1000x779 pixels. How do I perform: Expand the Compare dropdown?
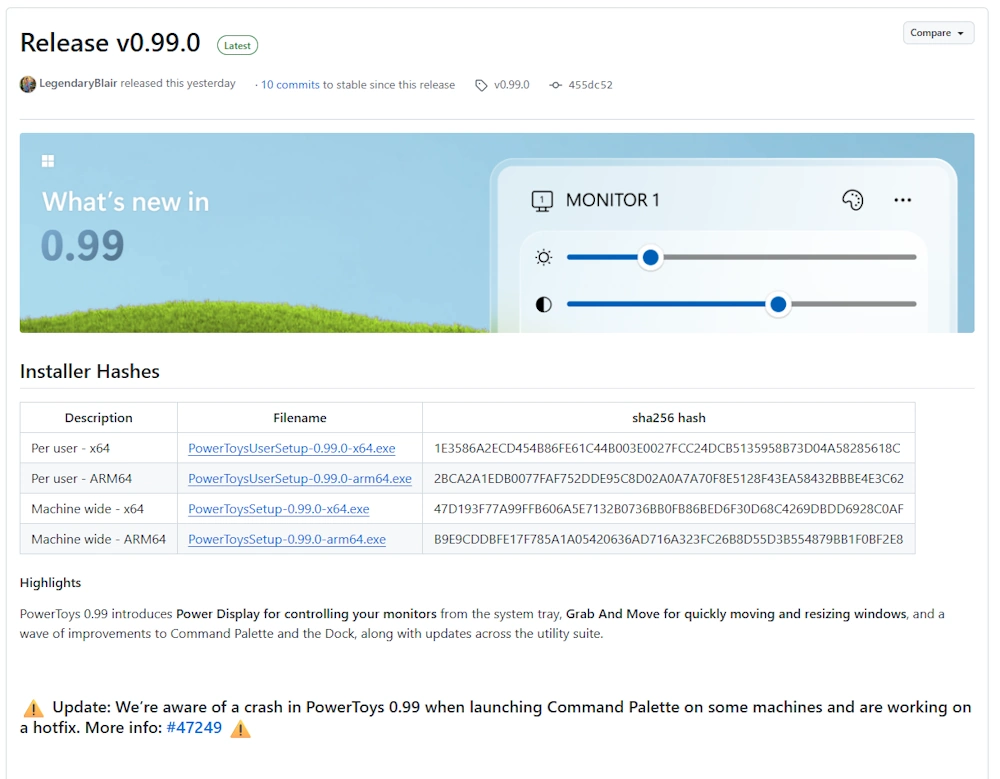(937, 33)
